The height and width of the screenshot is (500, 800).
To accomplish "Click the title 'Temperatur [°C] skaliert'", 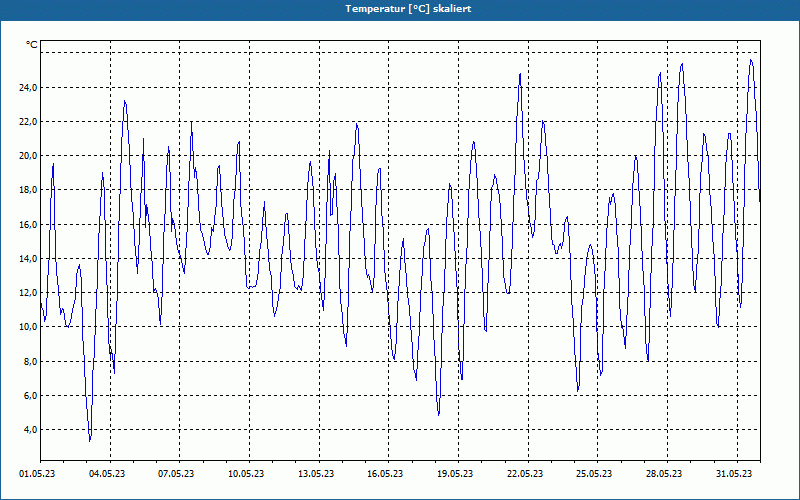I will [x=408, y=9].
